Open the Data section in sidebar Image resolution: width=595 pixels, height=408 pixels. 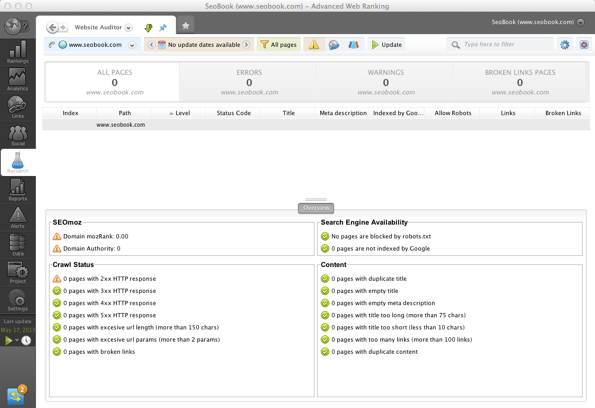(x=18, y=245)
